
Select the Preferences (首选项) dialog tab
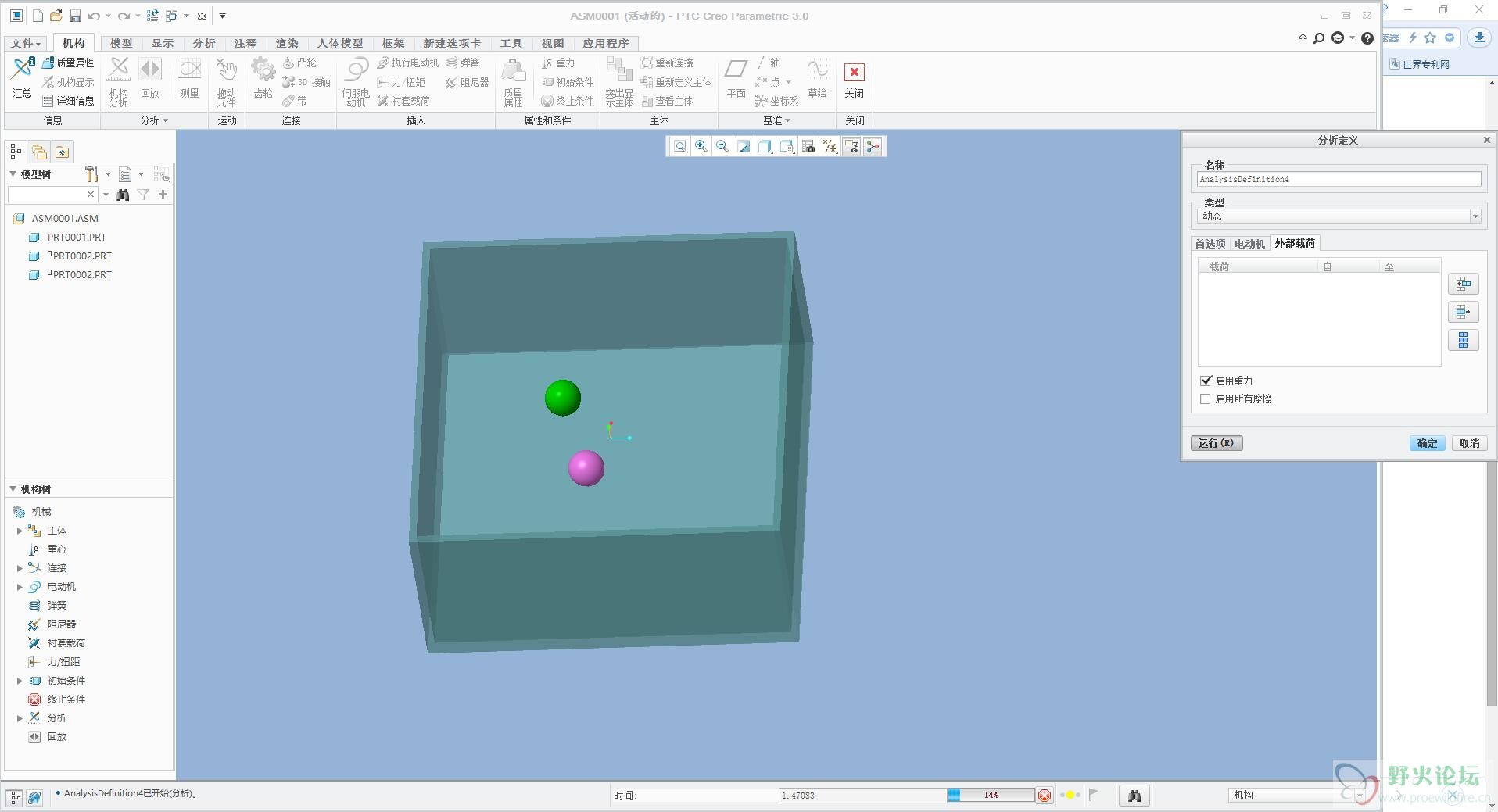click(x=1210, y=244)
